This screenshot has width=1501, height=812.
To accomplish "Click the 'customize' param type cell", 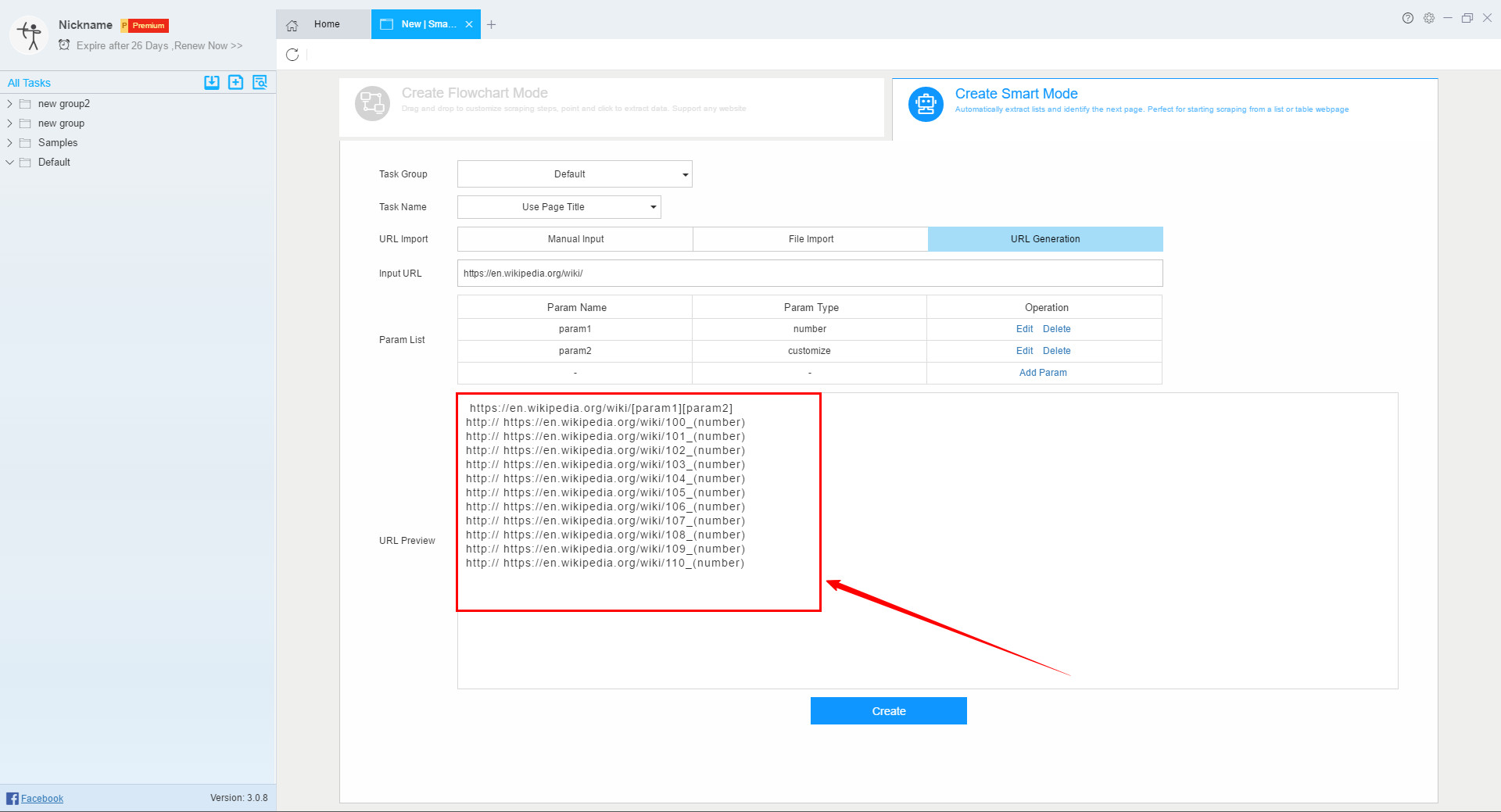I will click(x=809, y=351).
